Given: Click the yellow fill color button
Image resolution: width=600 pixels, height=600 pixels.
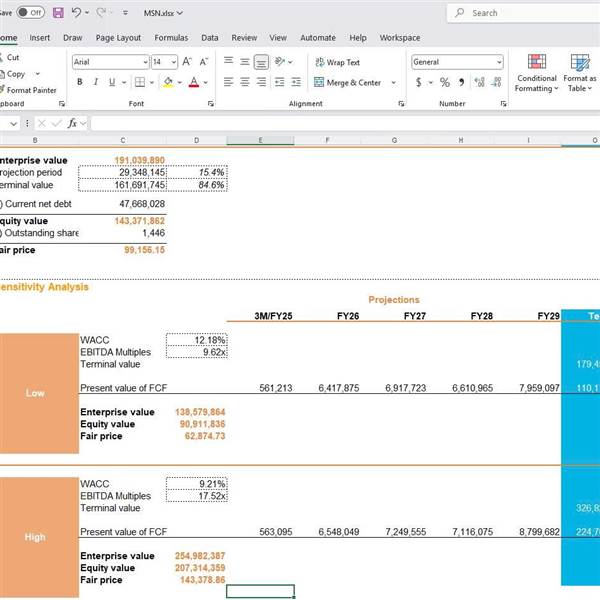Looking at the screenshot, I should tap(167, 82).
